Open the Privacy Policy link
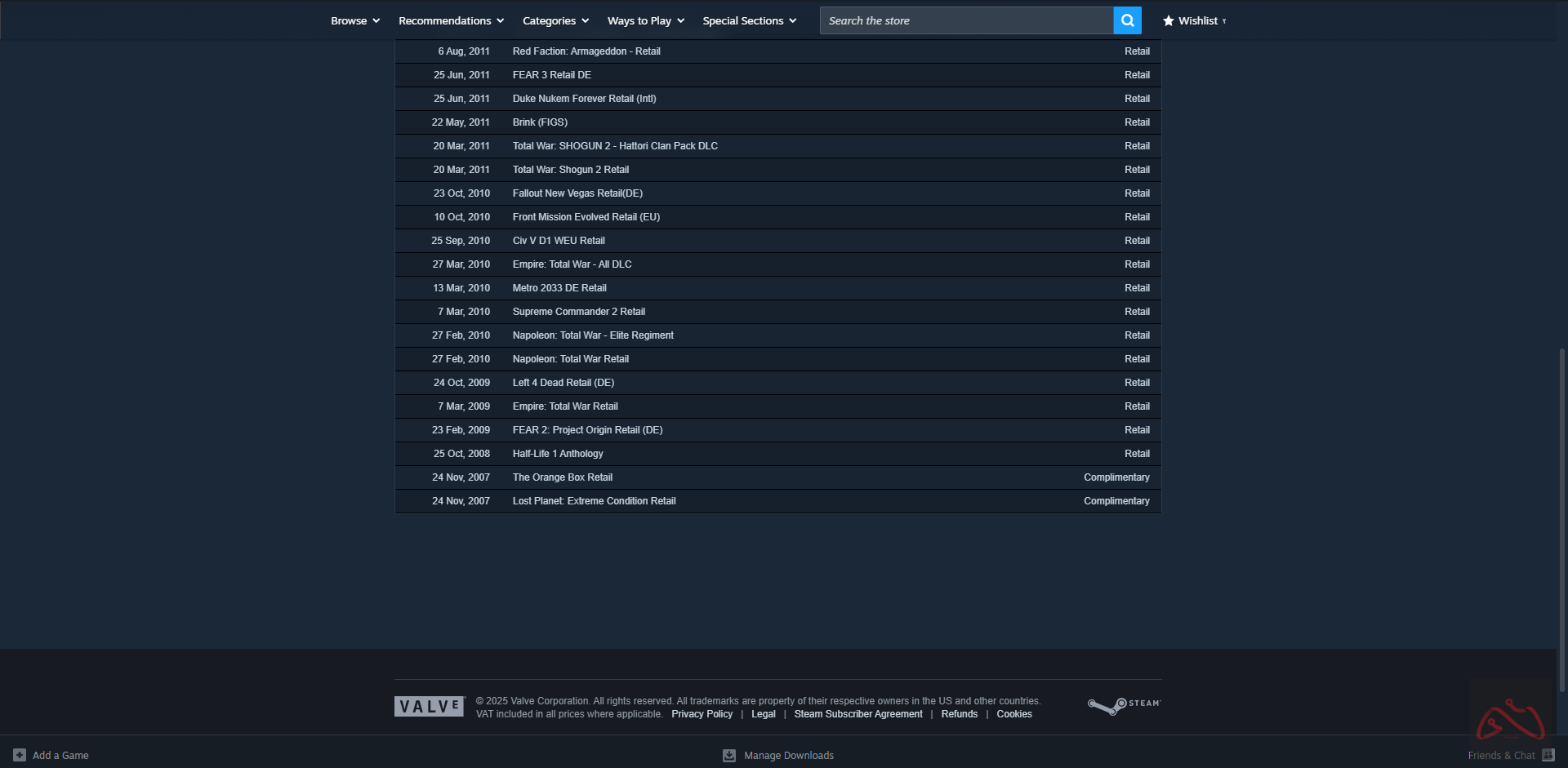 [x=702, y=714]
